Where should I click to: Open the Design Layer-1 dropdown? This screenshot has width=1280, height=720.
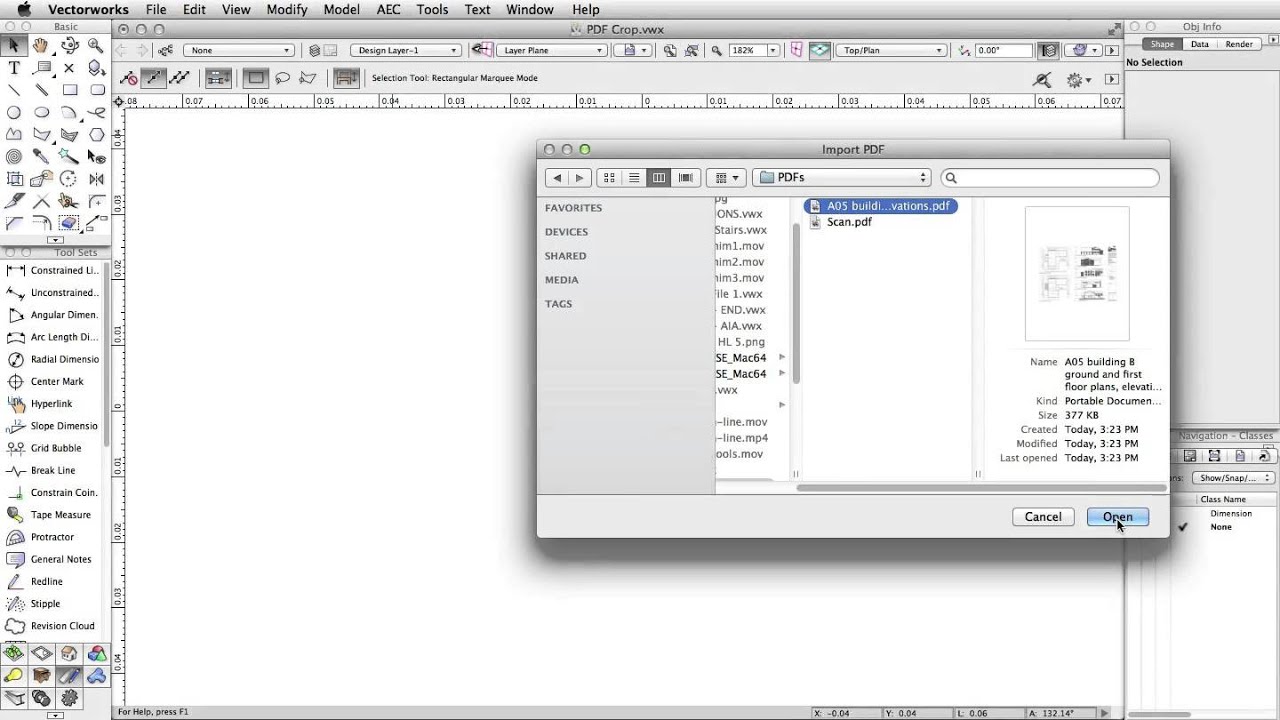tap(406, 50)
